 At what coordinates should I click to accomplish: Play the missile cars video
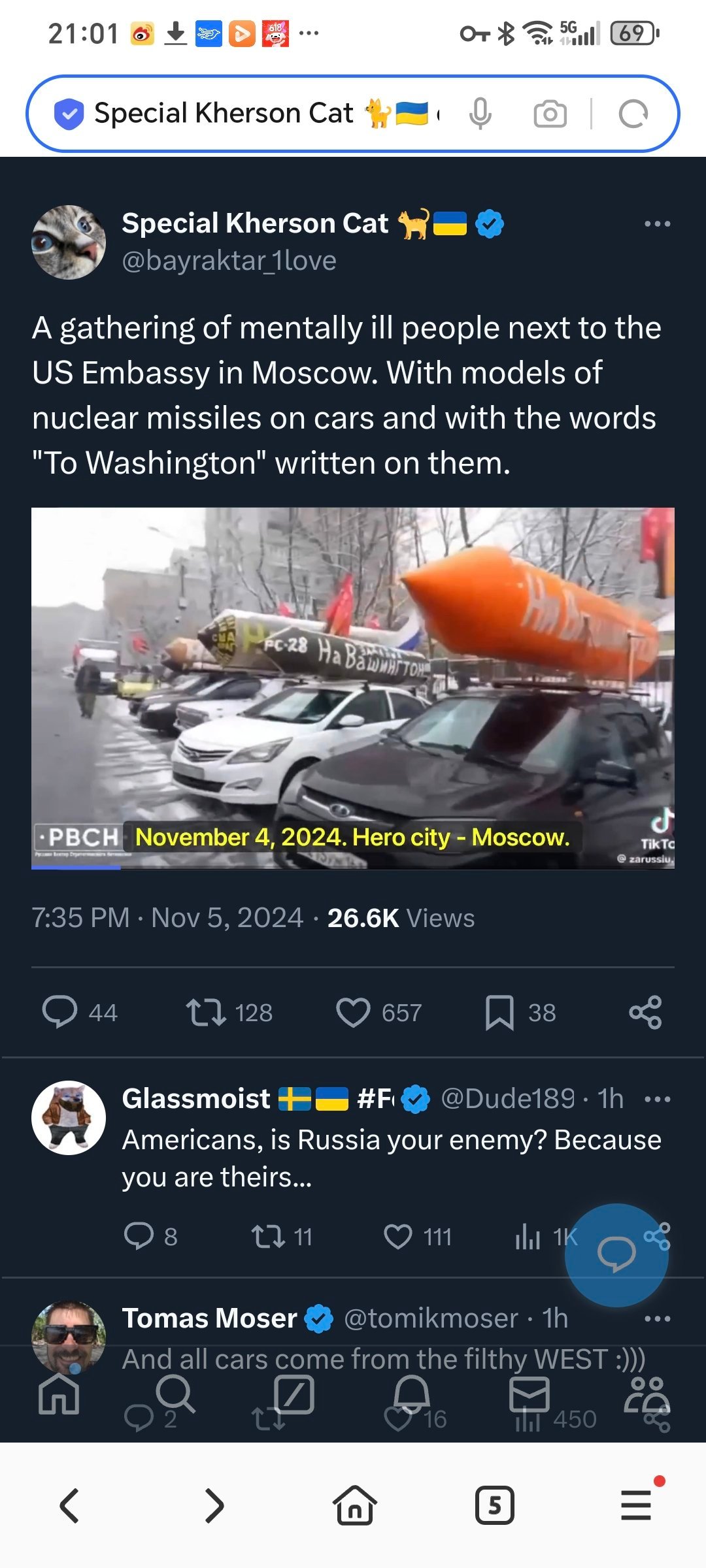[x=353, y=688]
